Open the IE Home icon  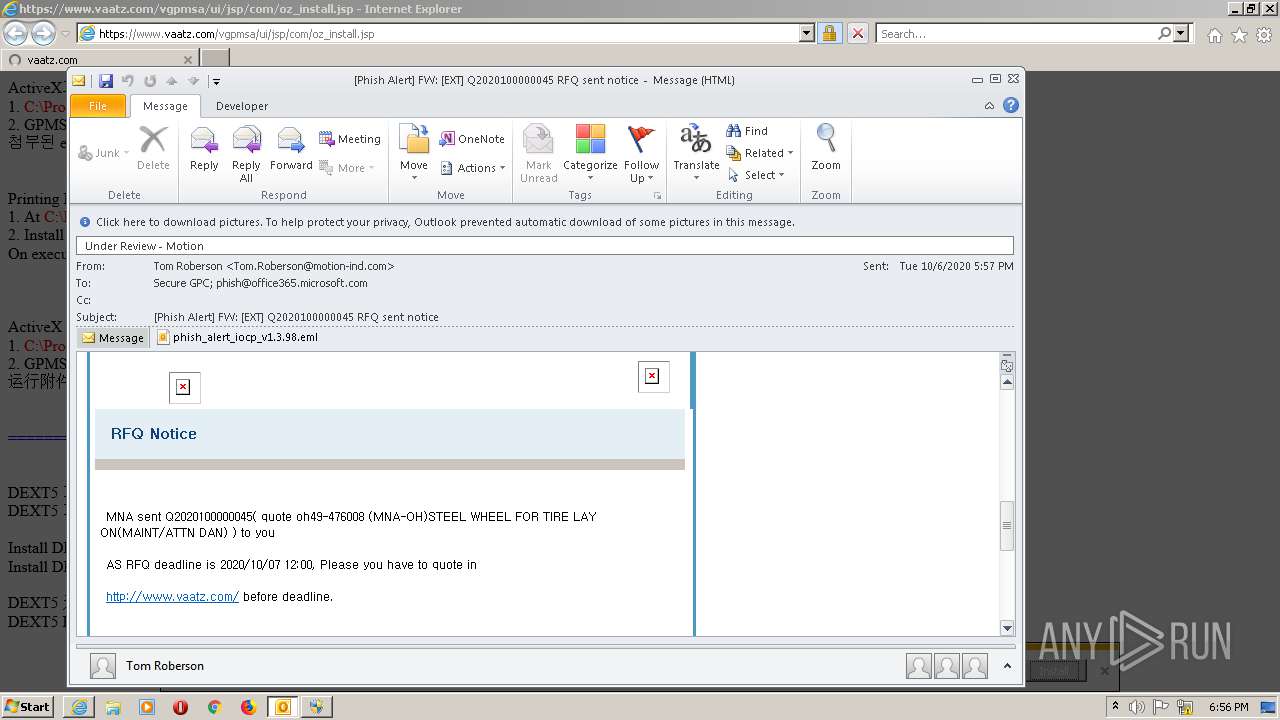1214,35
